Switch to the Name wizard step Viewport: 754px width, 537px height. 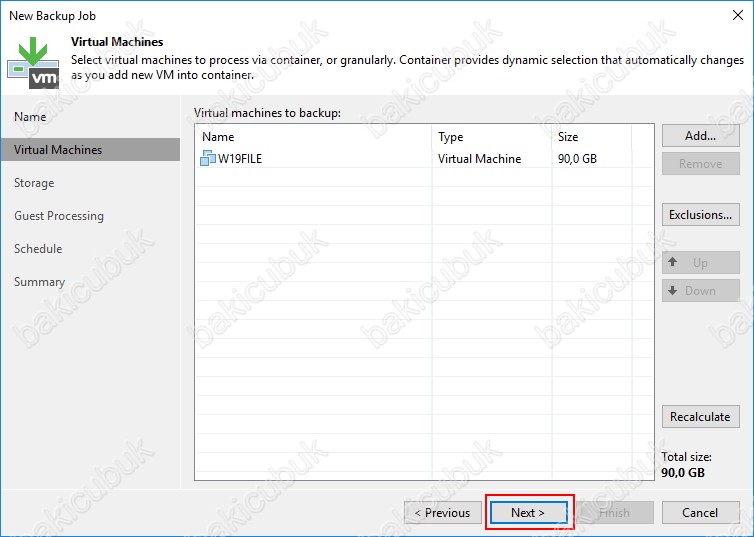click(x=30, y=116)
